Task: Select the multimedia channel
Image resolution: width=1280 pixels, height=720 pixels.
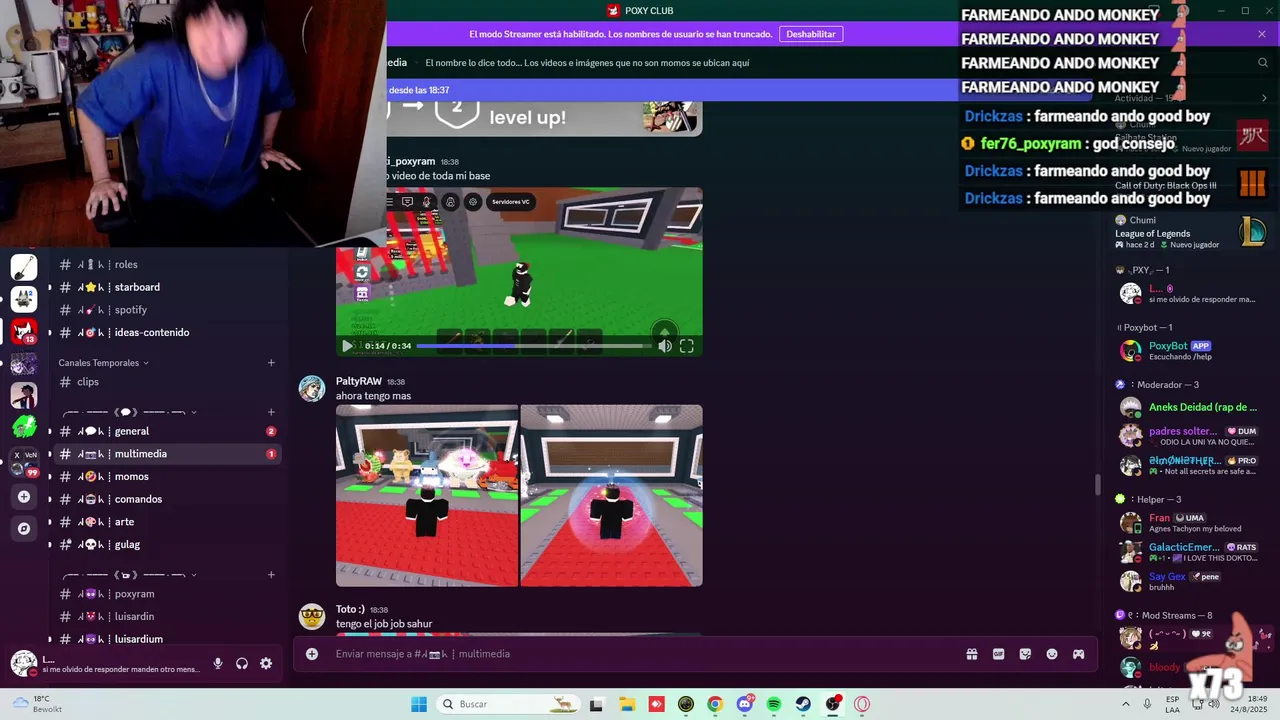Action: click(x=165, y=454)
